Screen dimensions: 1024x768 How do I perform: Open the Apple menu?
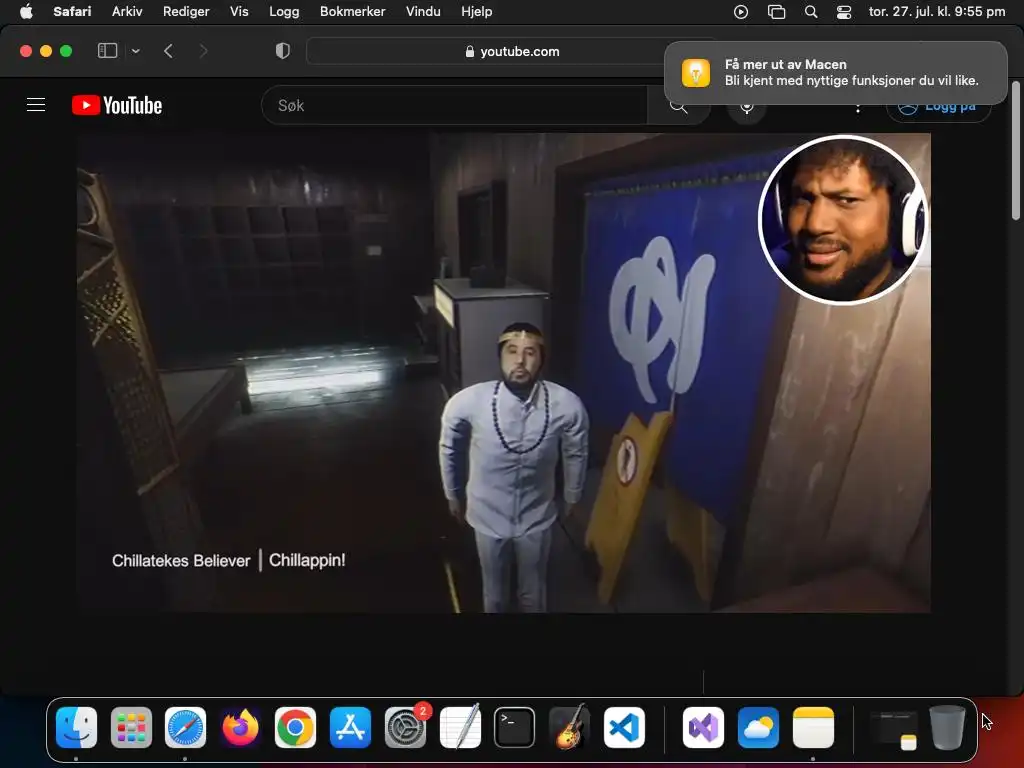point(26,11)
